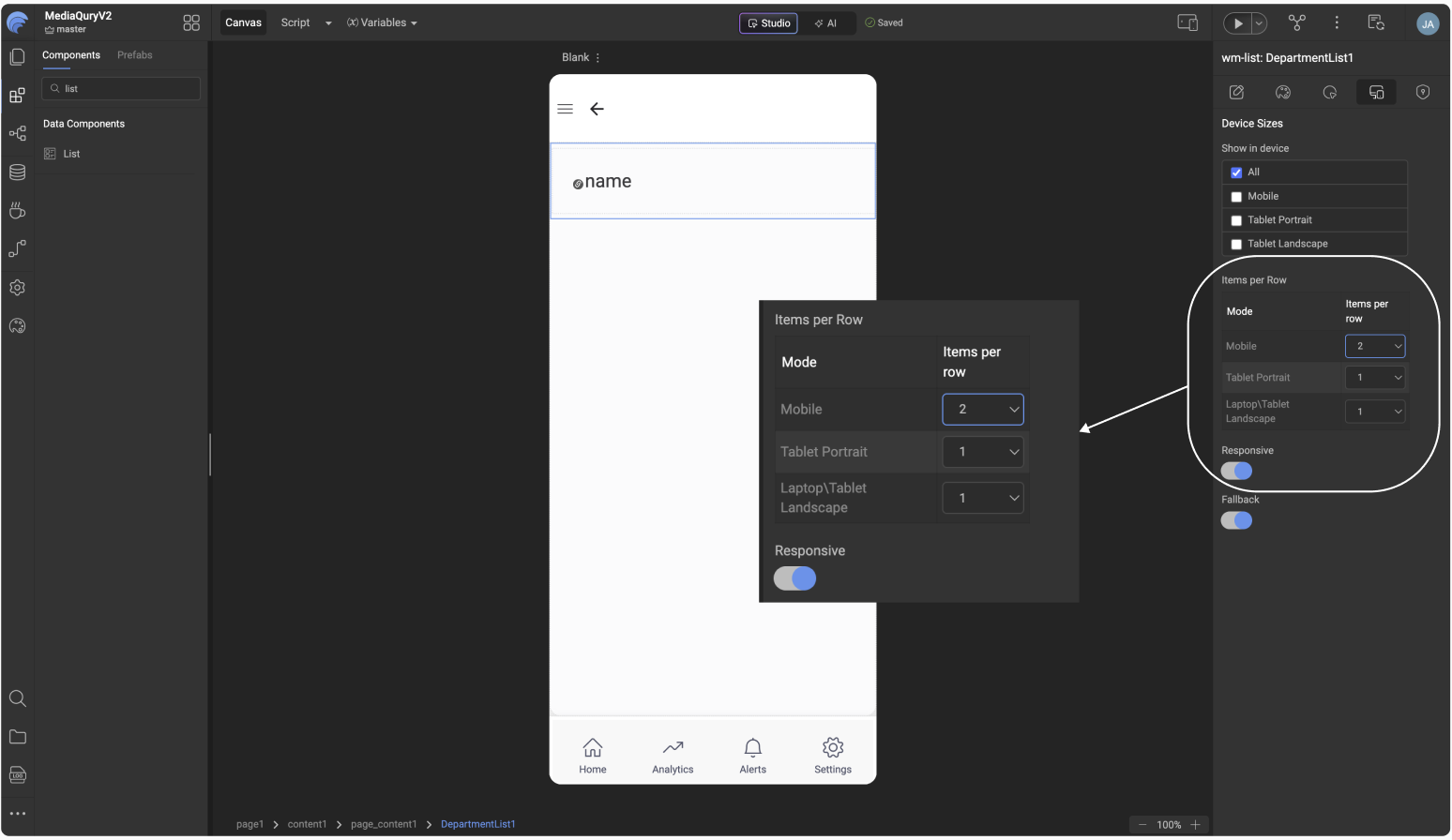Open Laptop\Tablet Landscape items per row dropdown
The height and width of the screenshot is (840, 1452).
point(1375,411)
